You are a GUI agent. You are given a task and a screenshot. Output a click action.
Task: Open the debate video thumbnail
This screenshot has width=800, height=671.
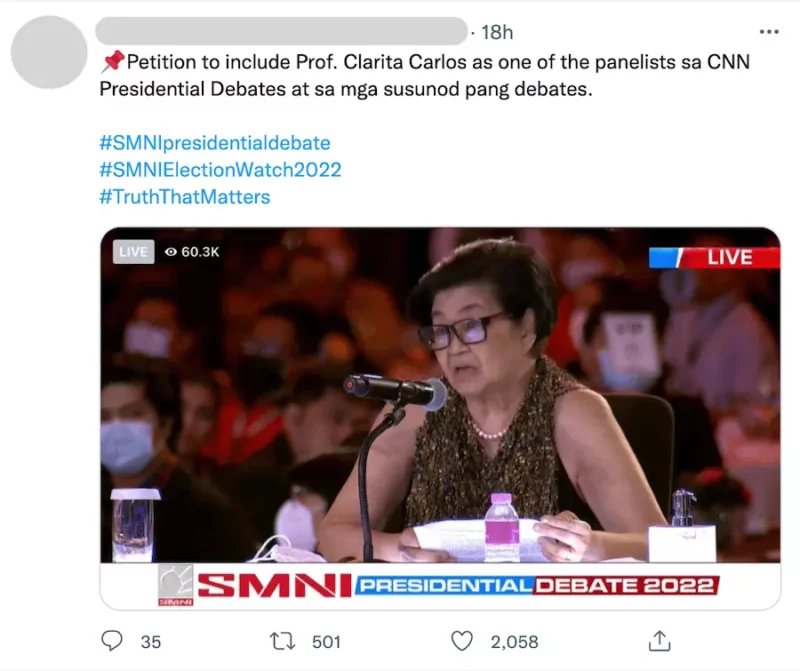[x=440, y=418]
